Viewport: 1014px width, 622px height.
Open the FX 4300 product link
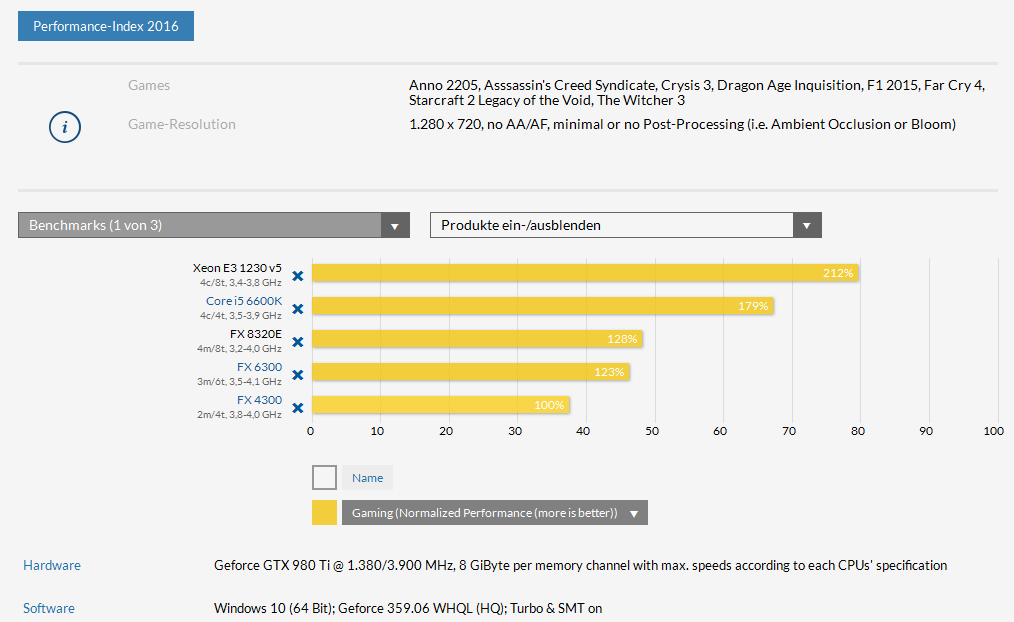coord(259,400)
